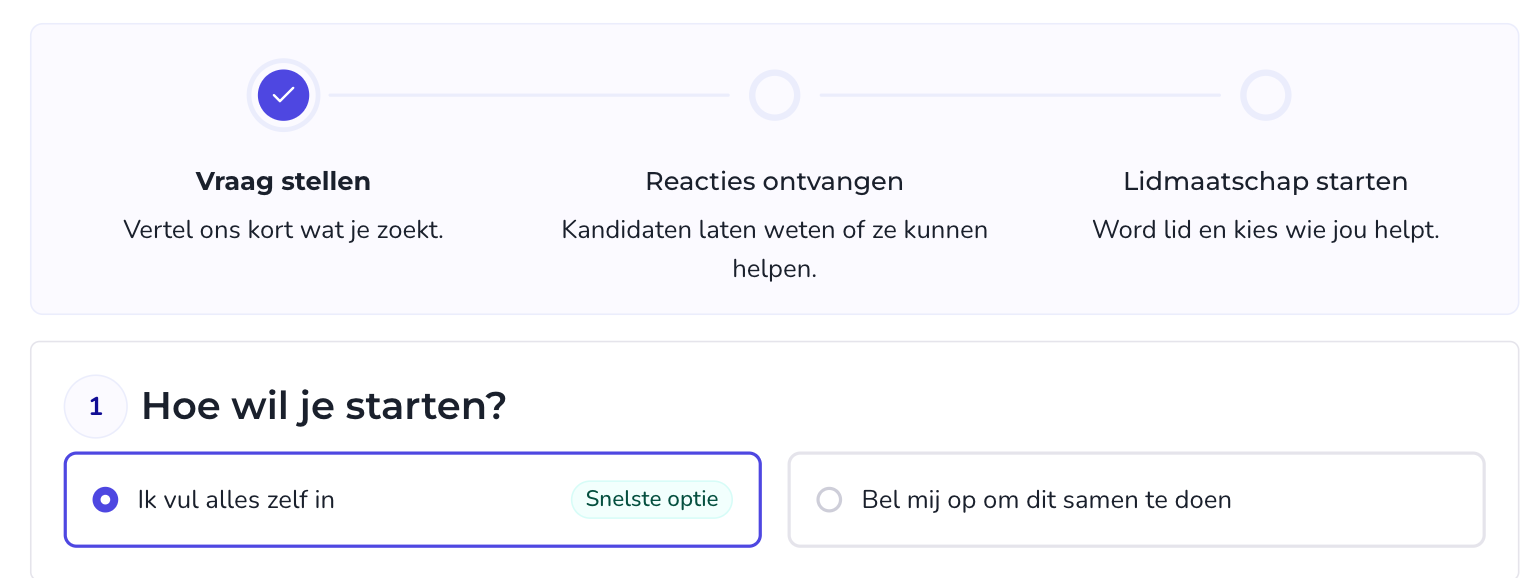Click the Snelste optie badge
The image size is (1540, 578).
(651, 499)
